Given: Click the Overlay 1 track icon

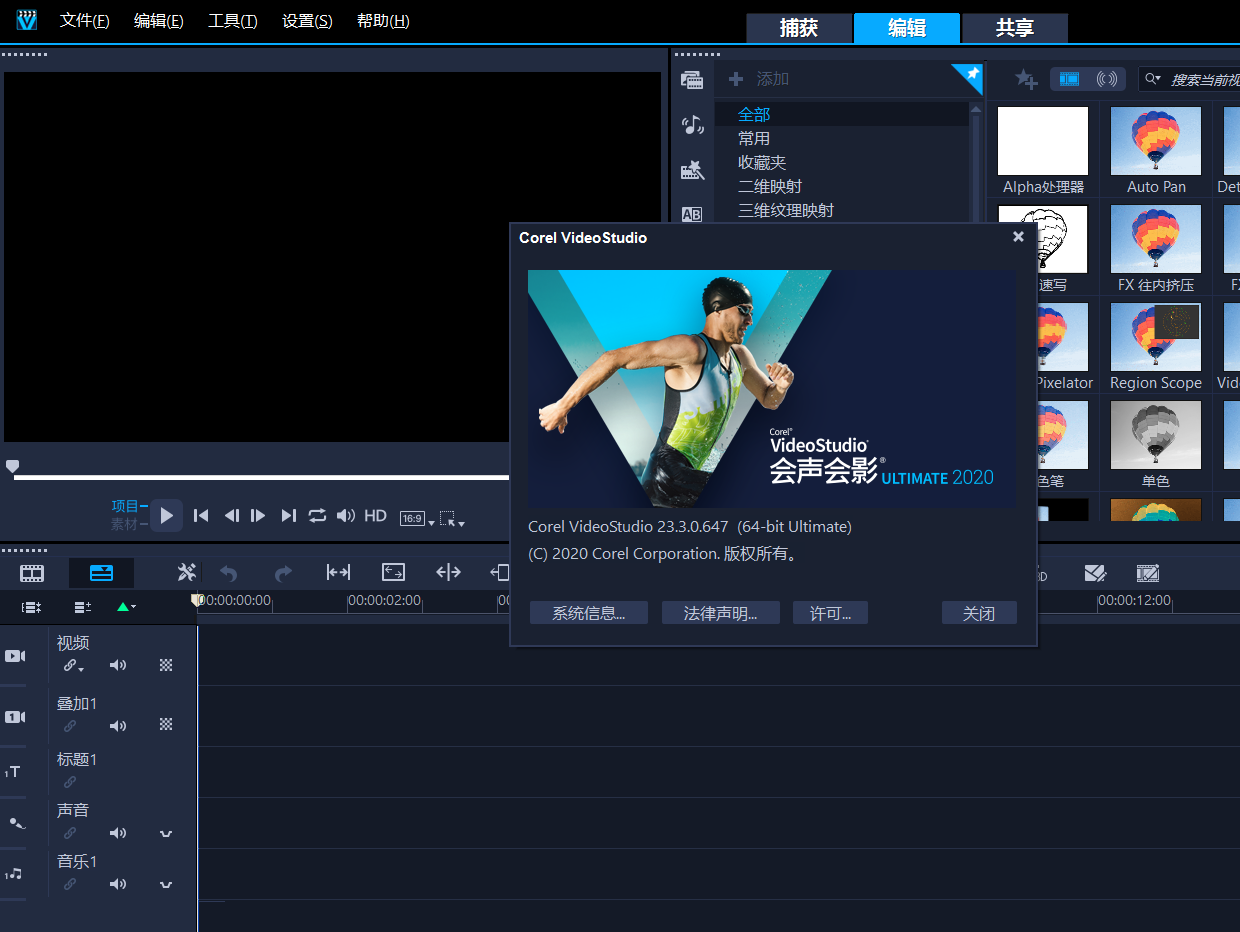Looking at the screenshot, I should click(14, 717).
